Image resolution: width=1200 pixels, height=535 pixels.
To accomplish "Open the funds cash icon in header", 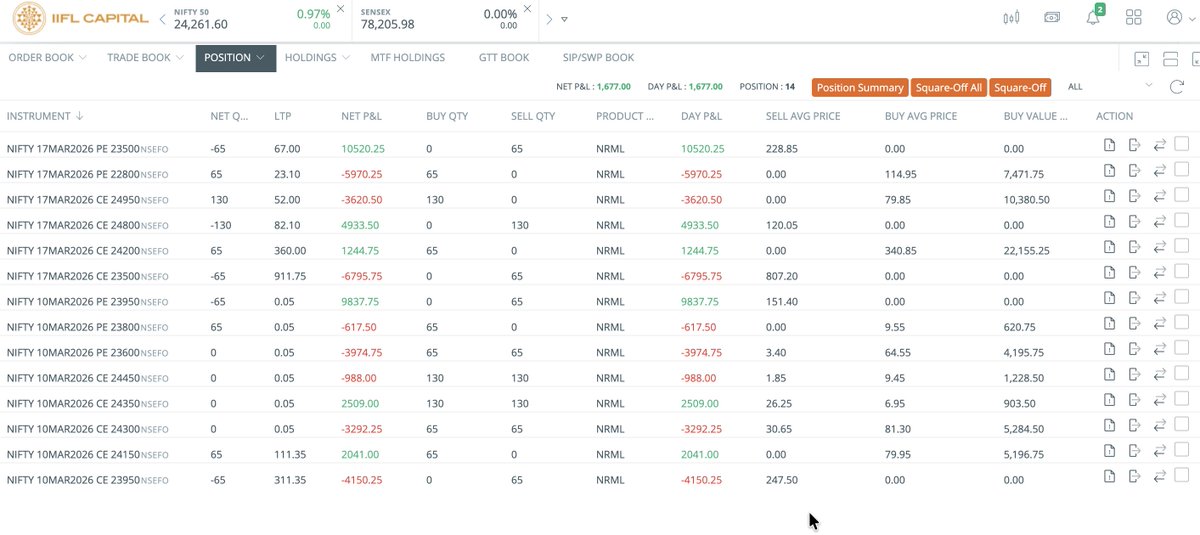I will 1052,17.
